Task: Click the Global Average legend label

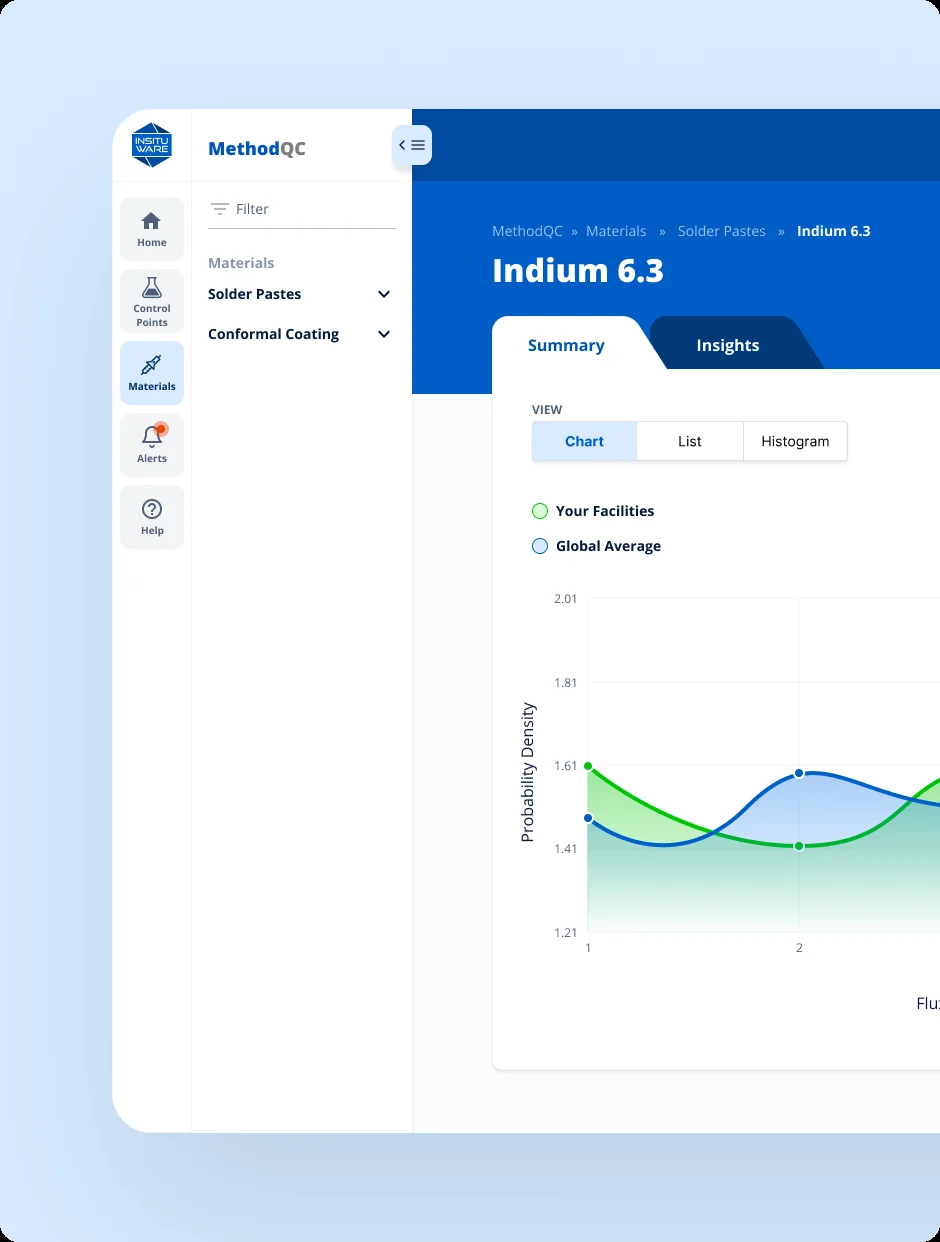Action: (x=608, y=546)
